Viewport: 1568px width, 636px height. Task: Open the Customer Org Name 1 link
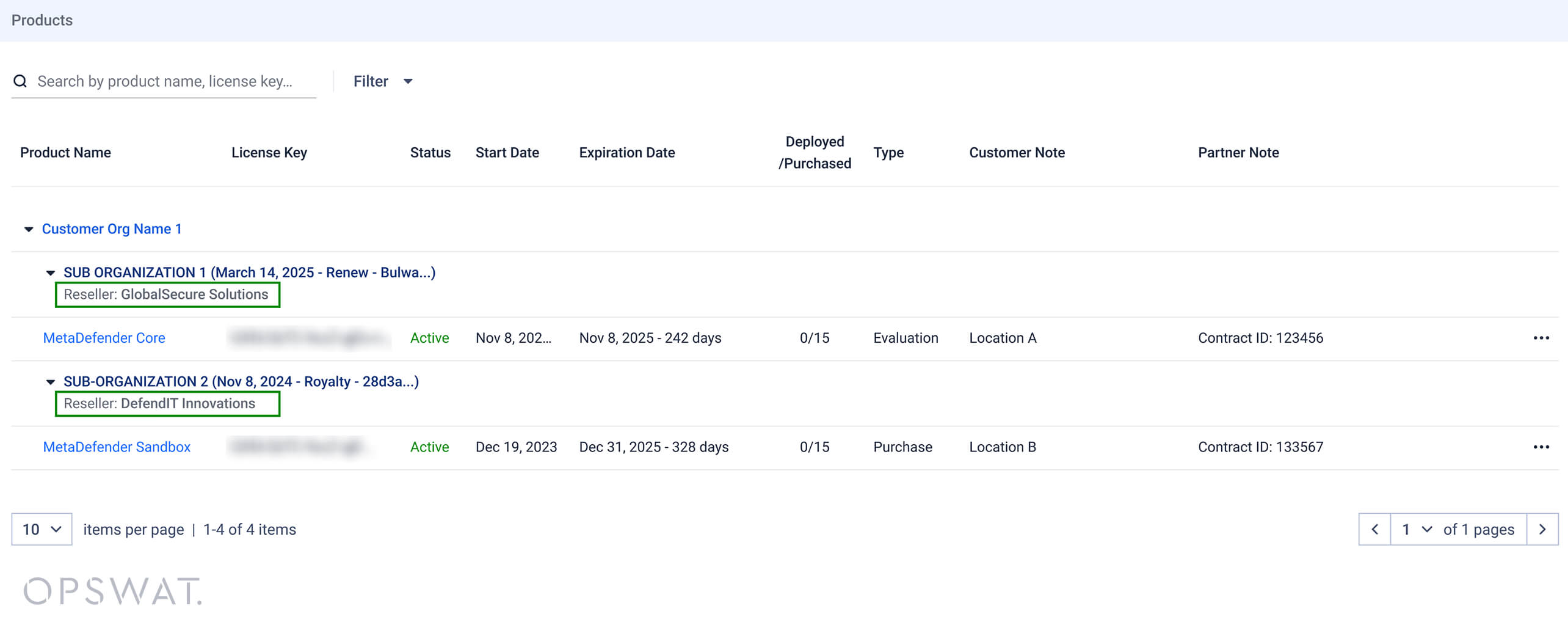point(112,229)
